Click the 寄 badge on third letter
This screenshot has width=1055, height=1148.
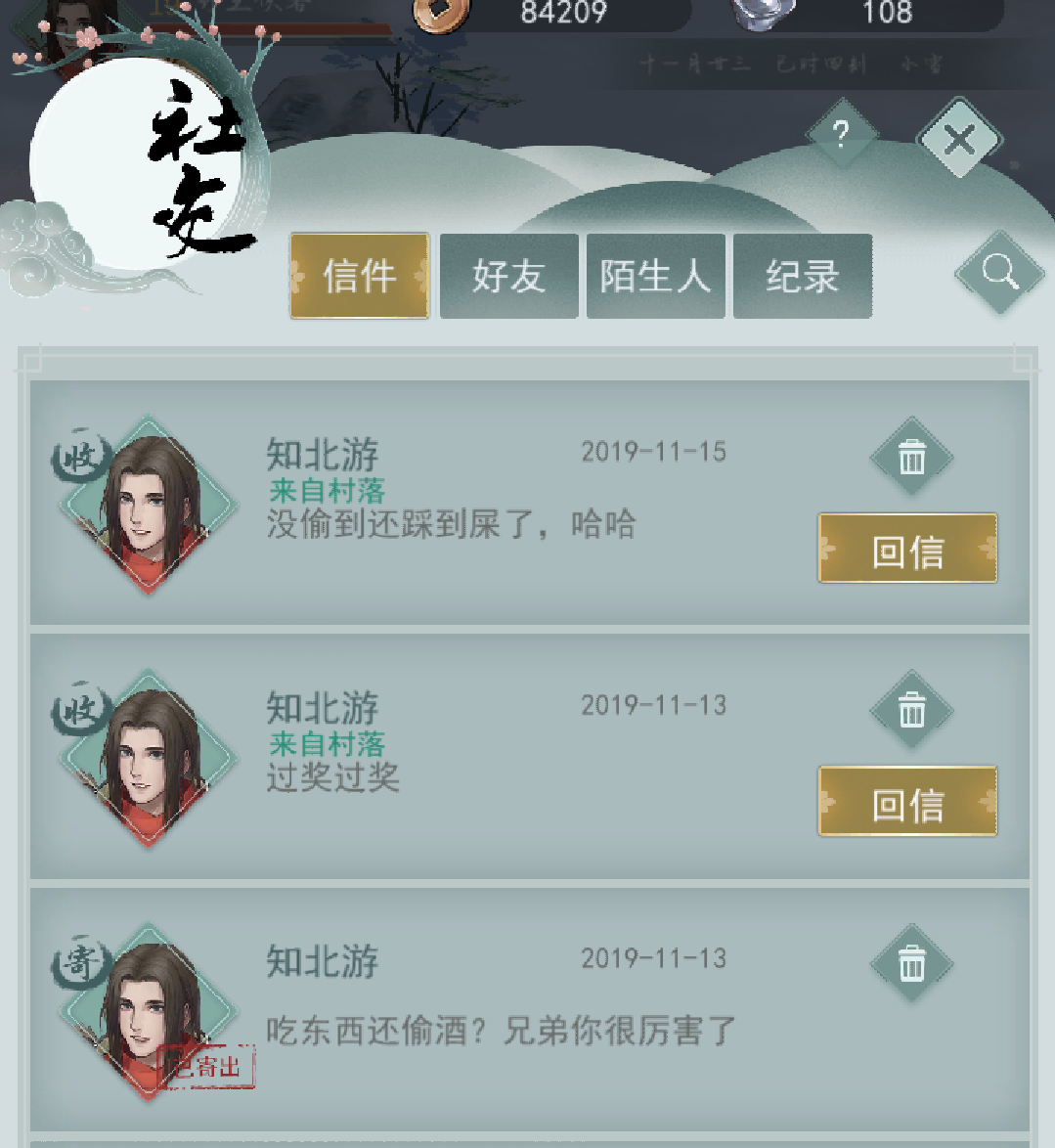point(80,963)
